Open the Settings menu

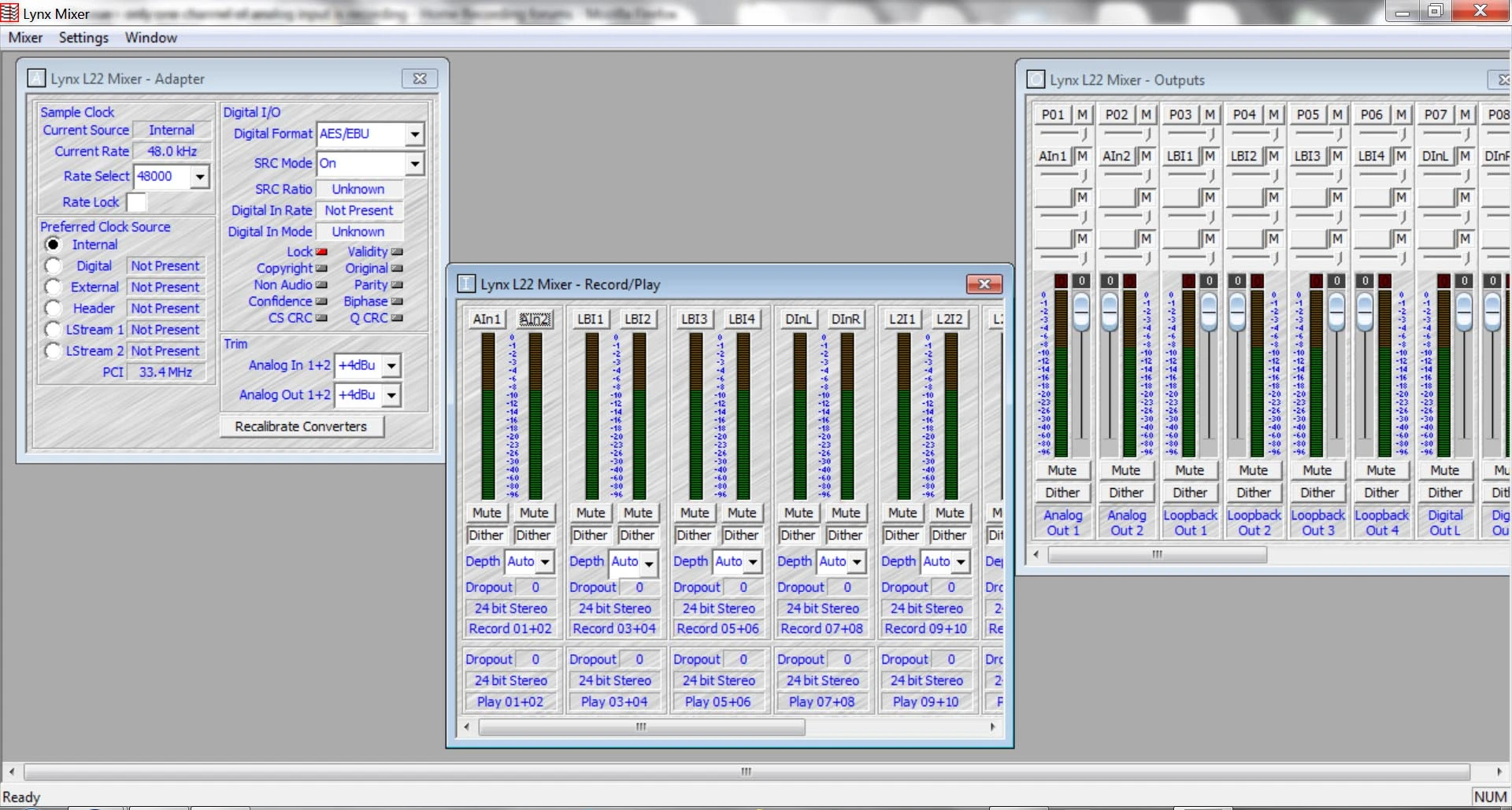(83, 38)
